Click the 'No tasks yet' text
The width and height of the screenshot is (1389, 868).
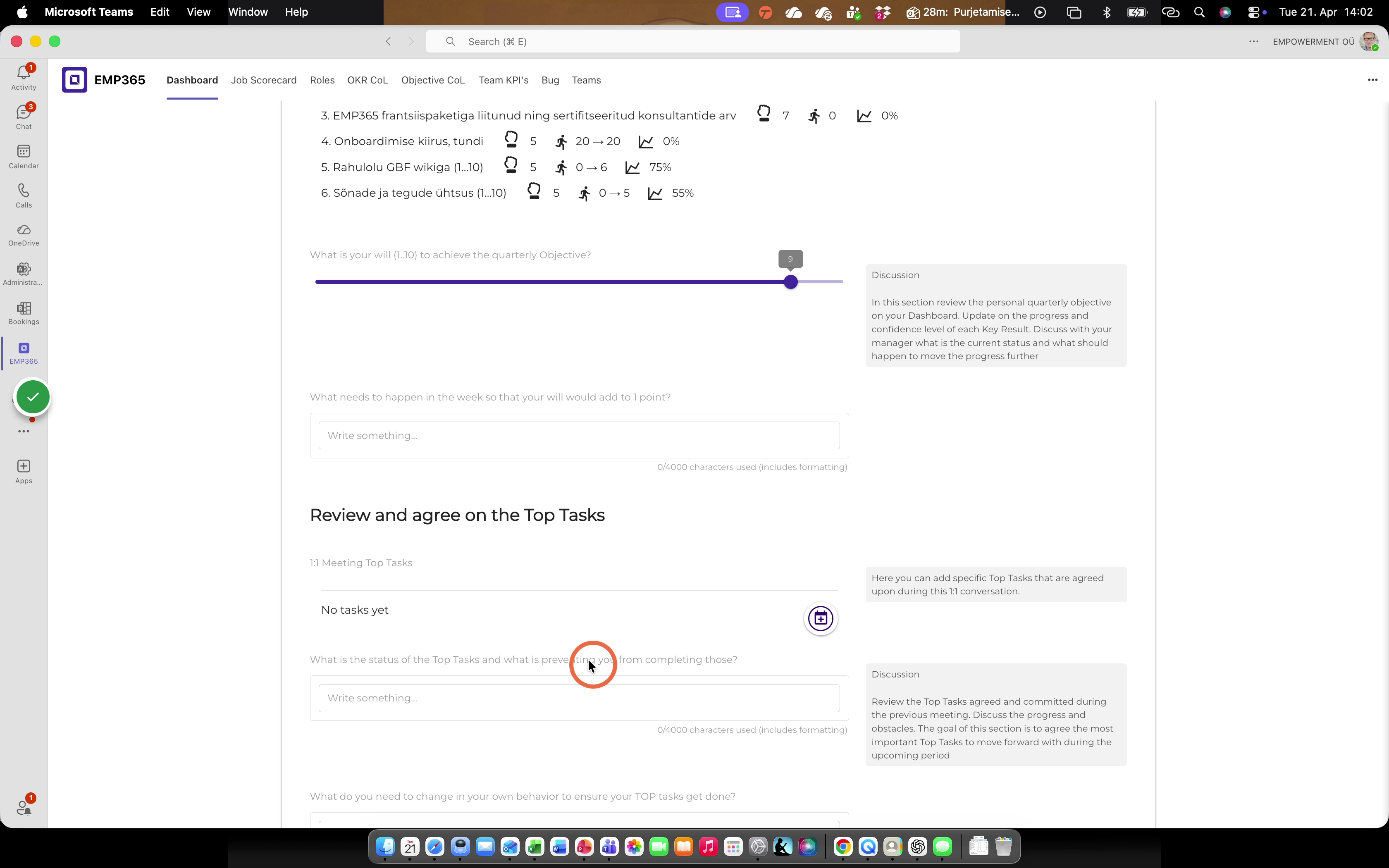point(355,610)
